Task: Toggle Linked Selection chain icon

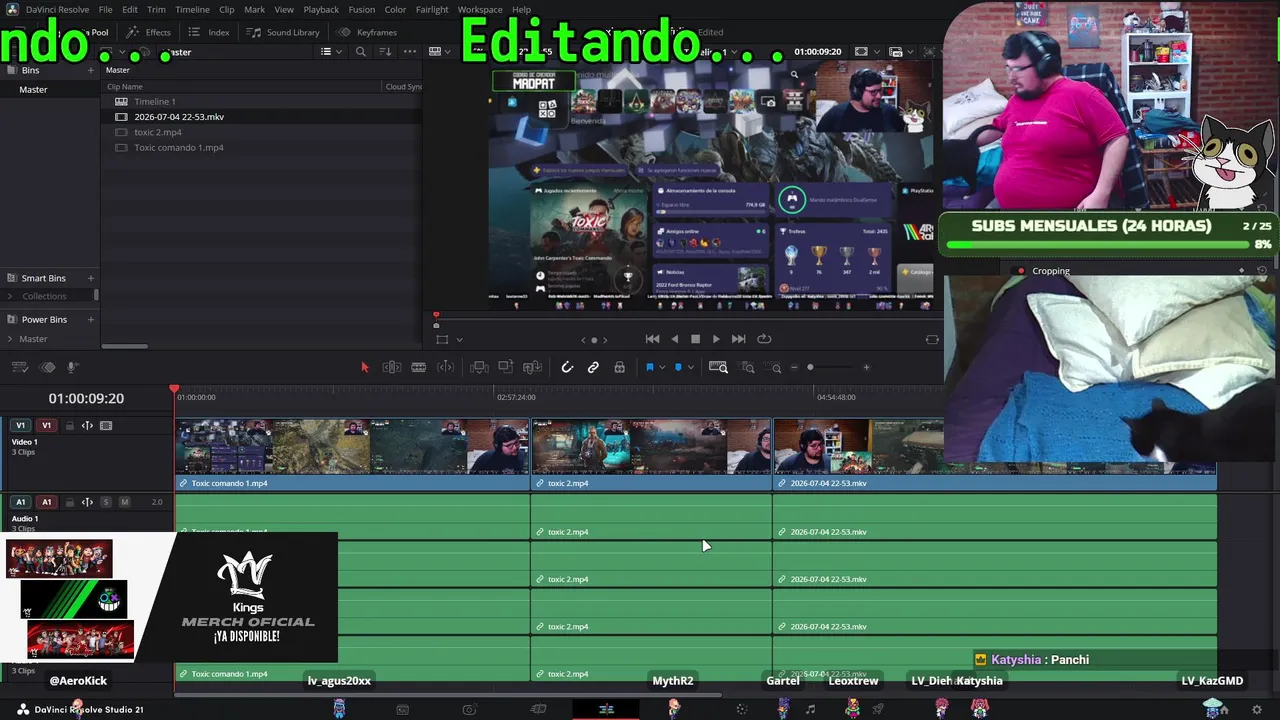Action: pos(593,367)
